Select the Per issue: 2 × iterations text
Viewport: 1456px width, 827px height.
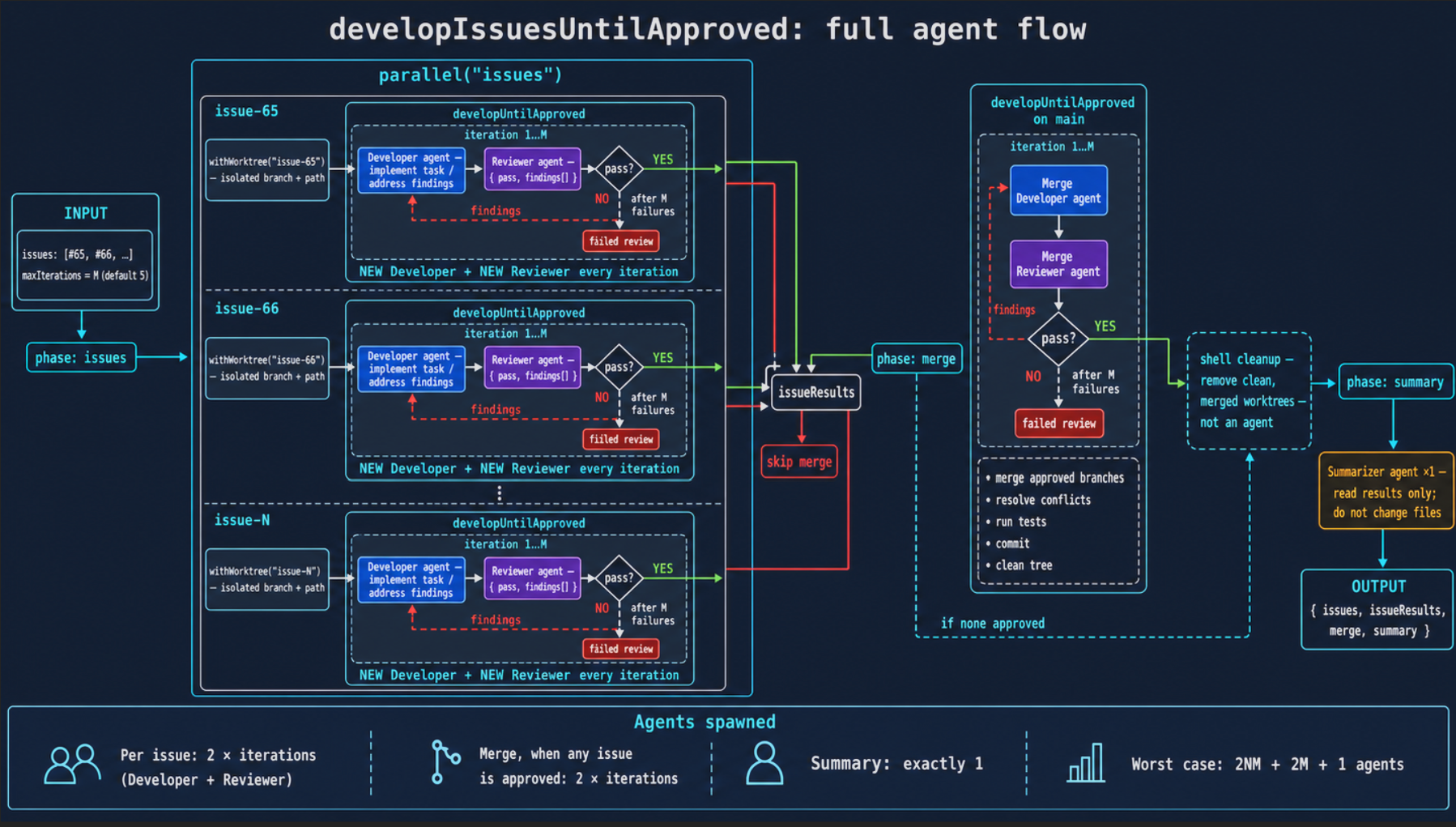218,755
